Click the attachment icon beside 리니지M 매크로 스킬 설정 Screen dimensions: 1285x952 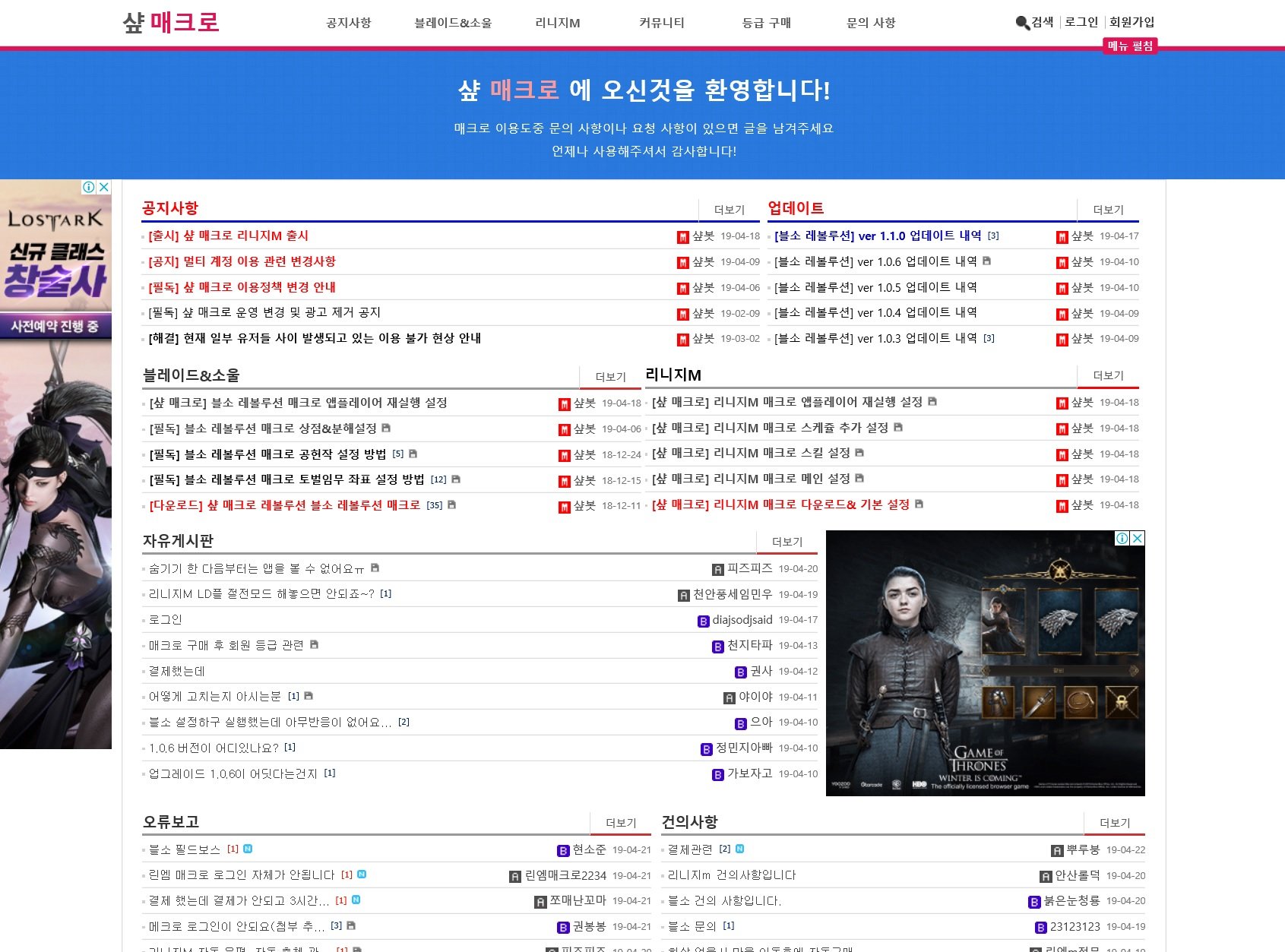[x=859, y=453]
